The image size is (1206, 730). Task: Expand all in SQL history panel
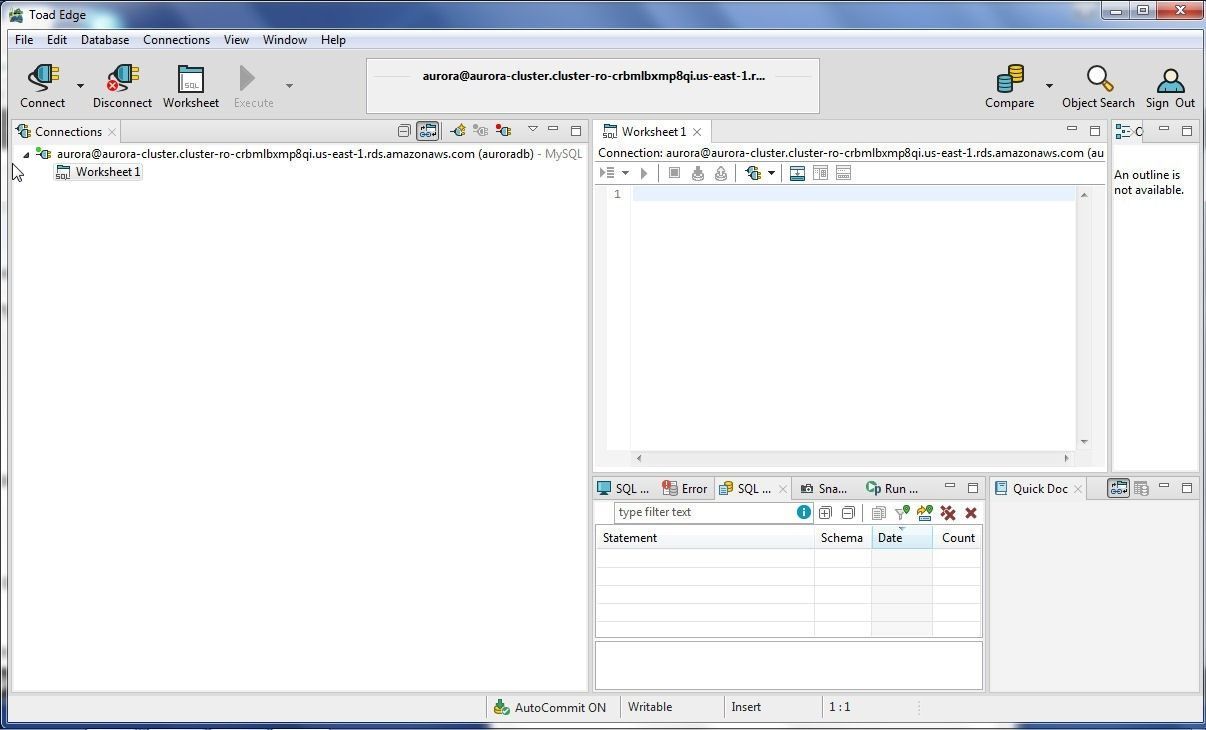(825, 513)
